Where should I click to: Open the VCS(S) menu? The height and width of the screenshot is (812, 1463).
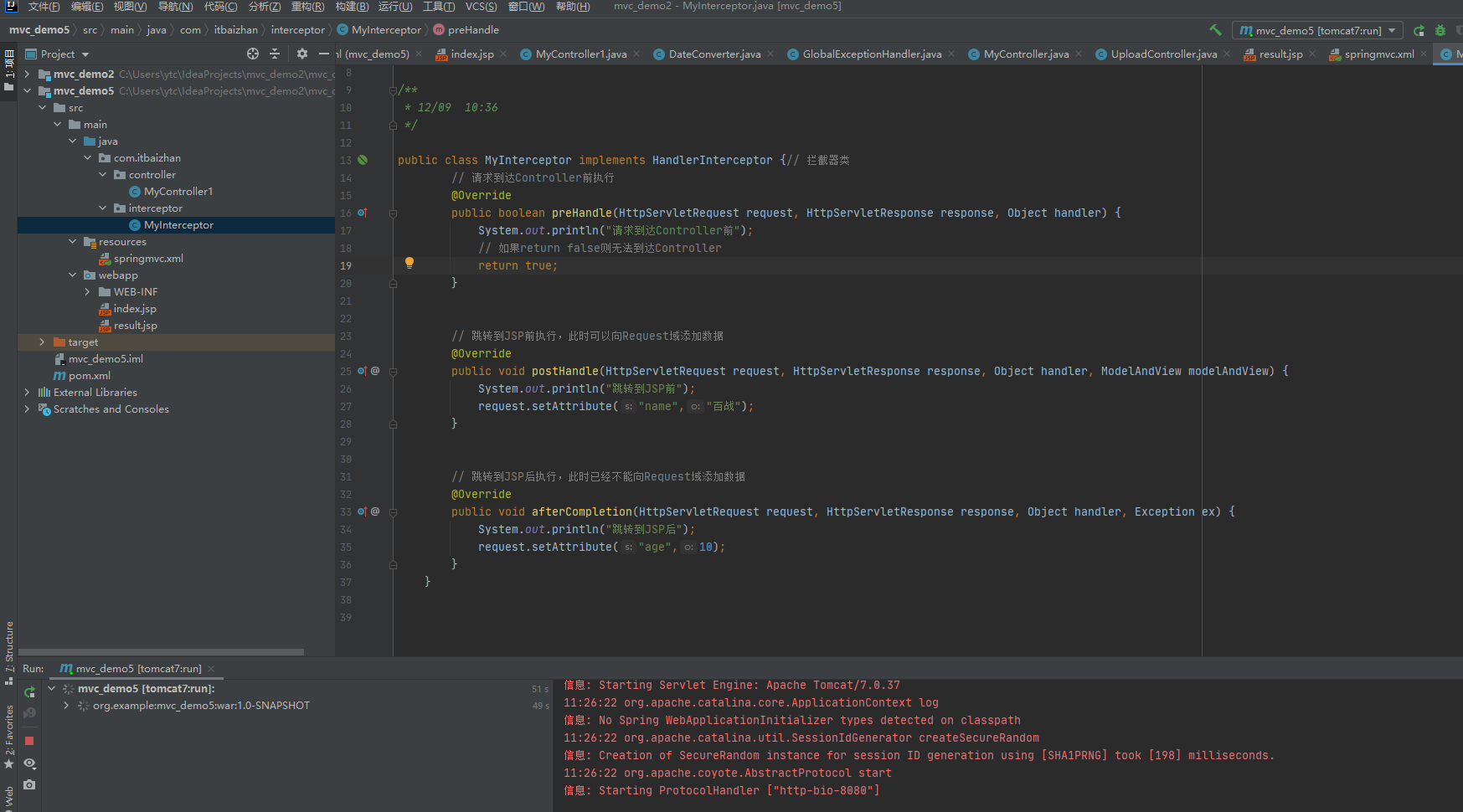pyautogui.click(x=482, y=7)
